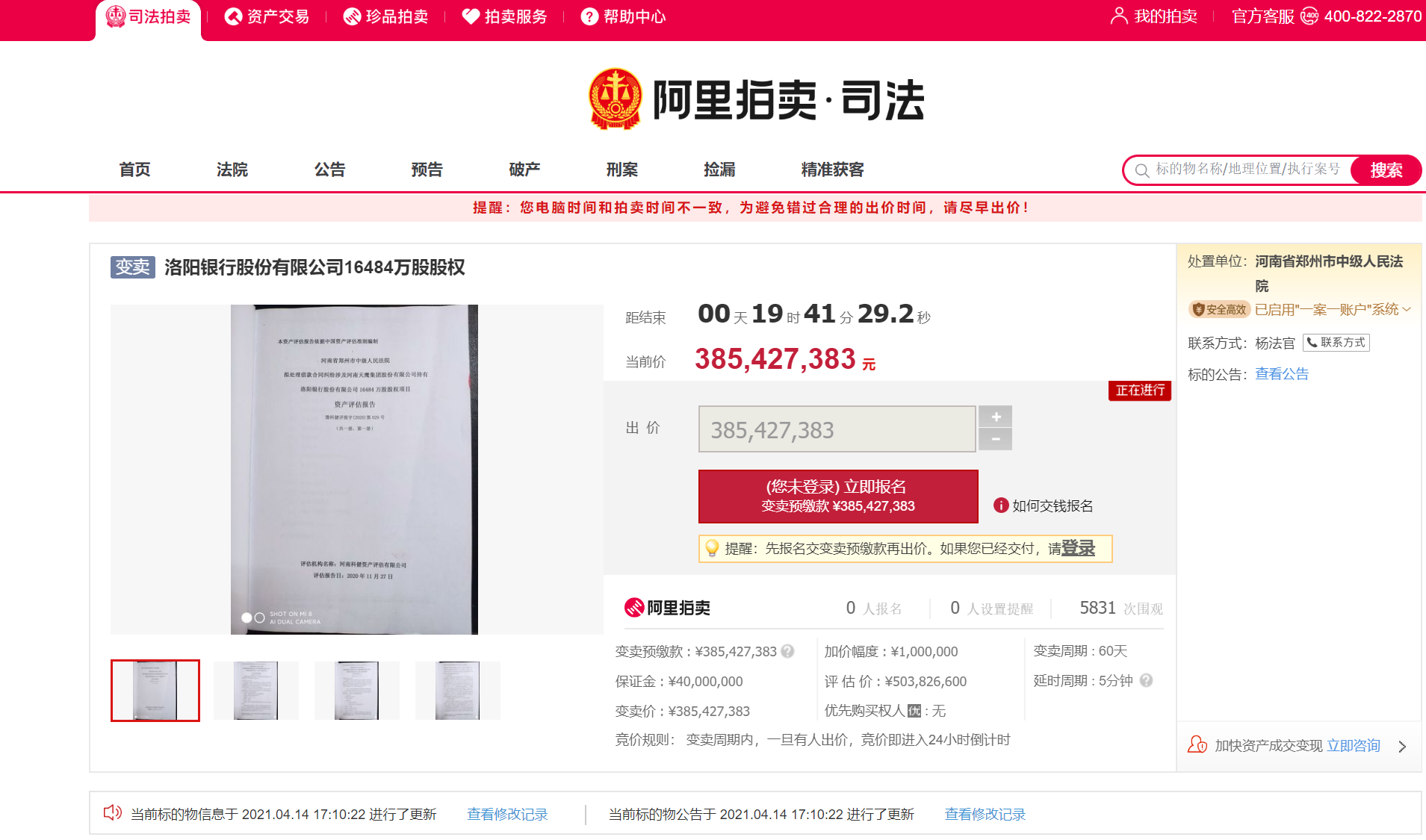Open 查看修改记录 for 标的物信息
Image resolution: width=1426 pixels, height=840 pixels.
pos(507,815)
